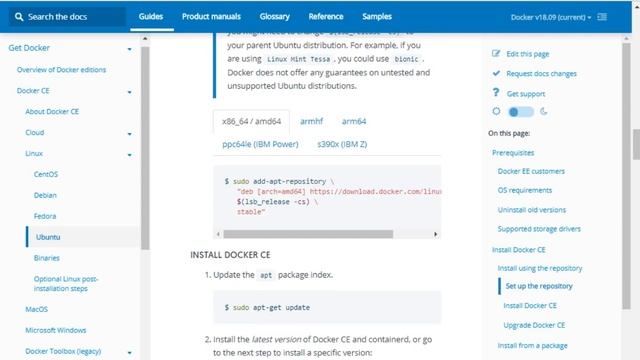Jump to OS requirements section
The image size is (640, 360).
click(524, 191)
